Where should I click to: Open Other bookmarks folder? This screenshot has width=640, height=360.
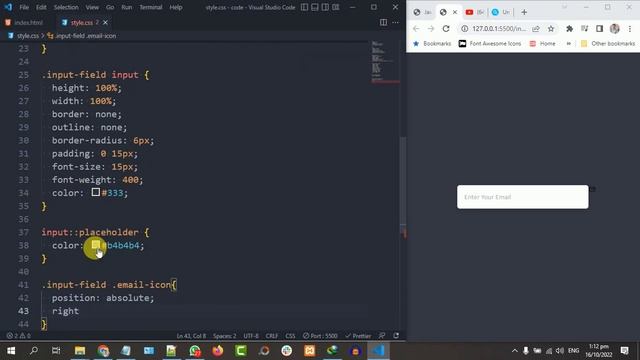click(x=608, y=44)
